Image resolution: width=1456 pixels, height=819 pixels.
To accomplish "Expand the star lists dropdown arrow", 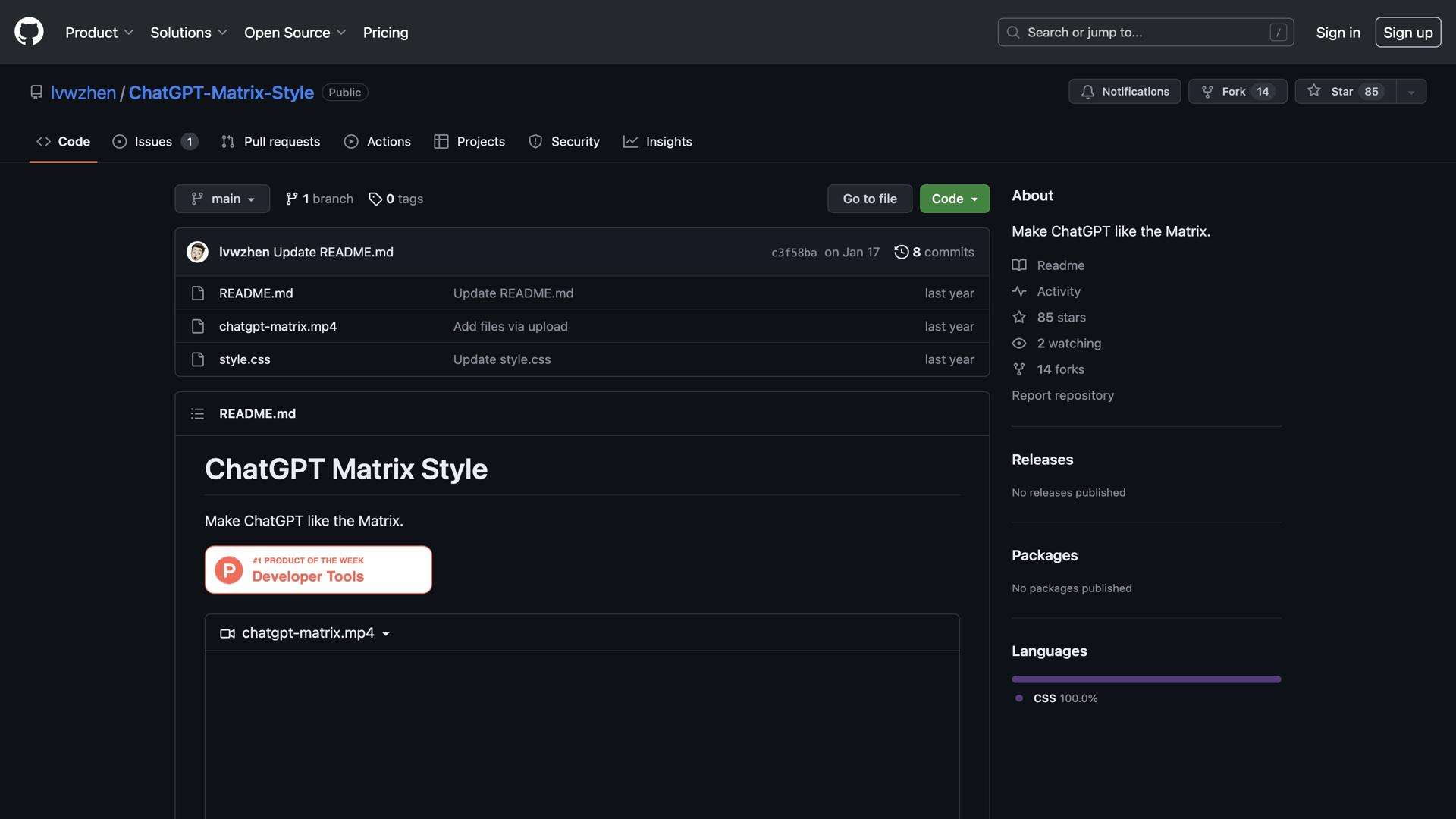I will [1410, 92].
